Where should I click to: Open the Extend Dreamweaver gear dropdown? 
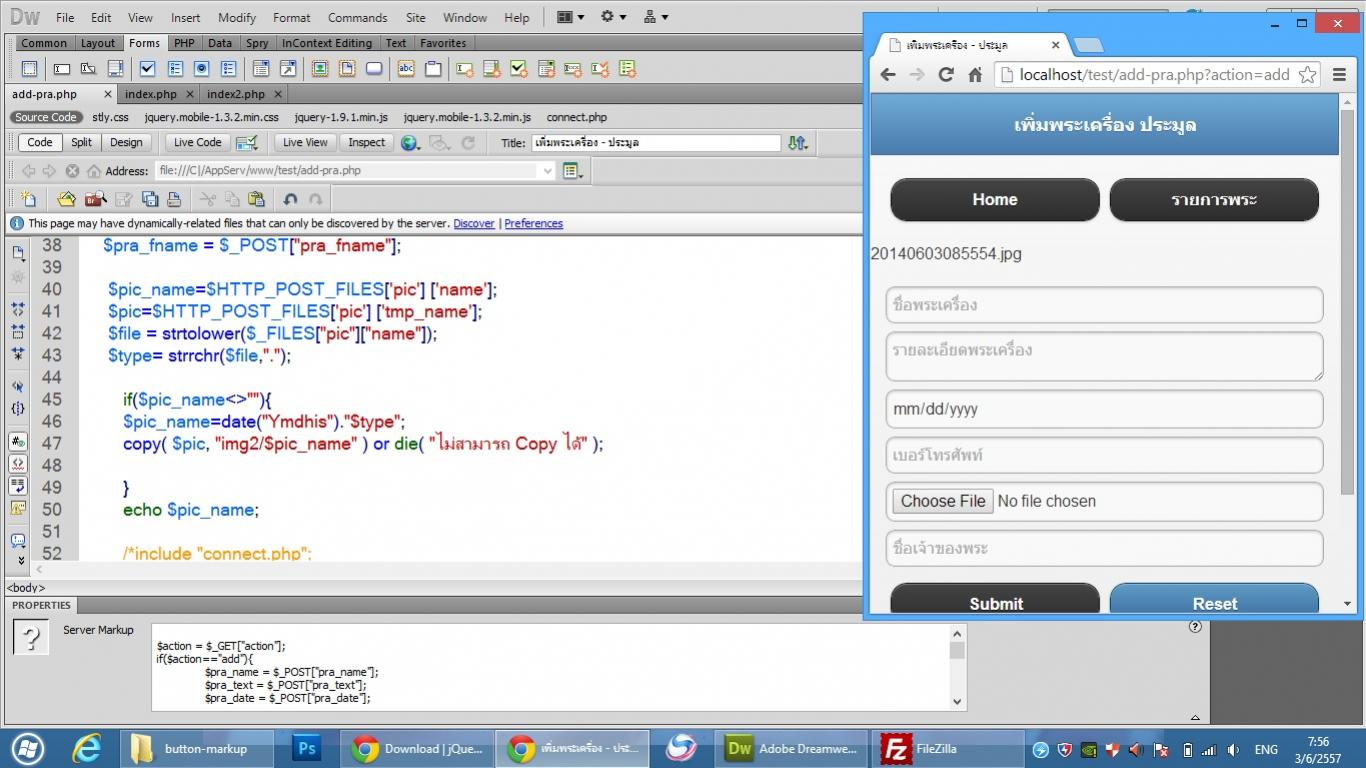click(613, 17)
